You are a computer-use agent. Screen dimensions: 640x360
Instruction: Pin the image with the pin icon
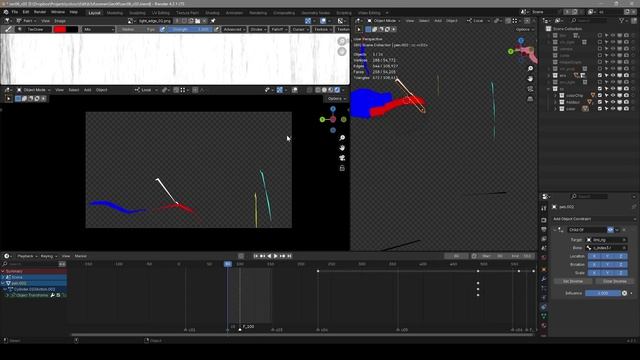tap(213, 20)
